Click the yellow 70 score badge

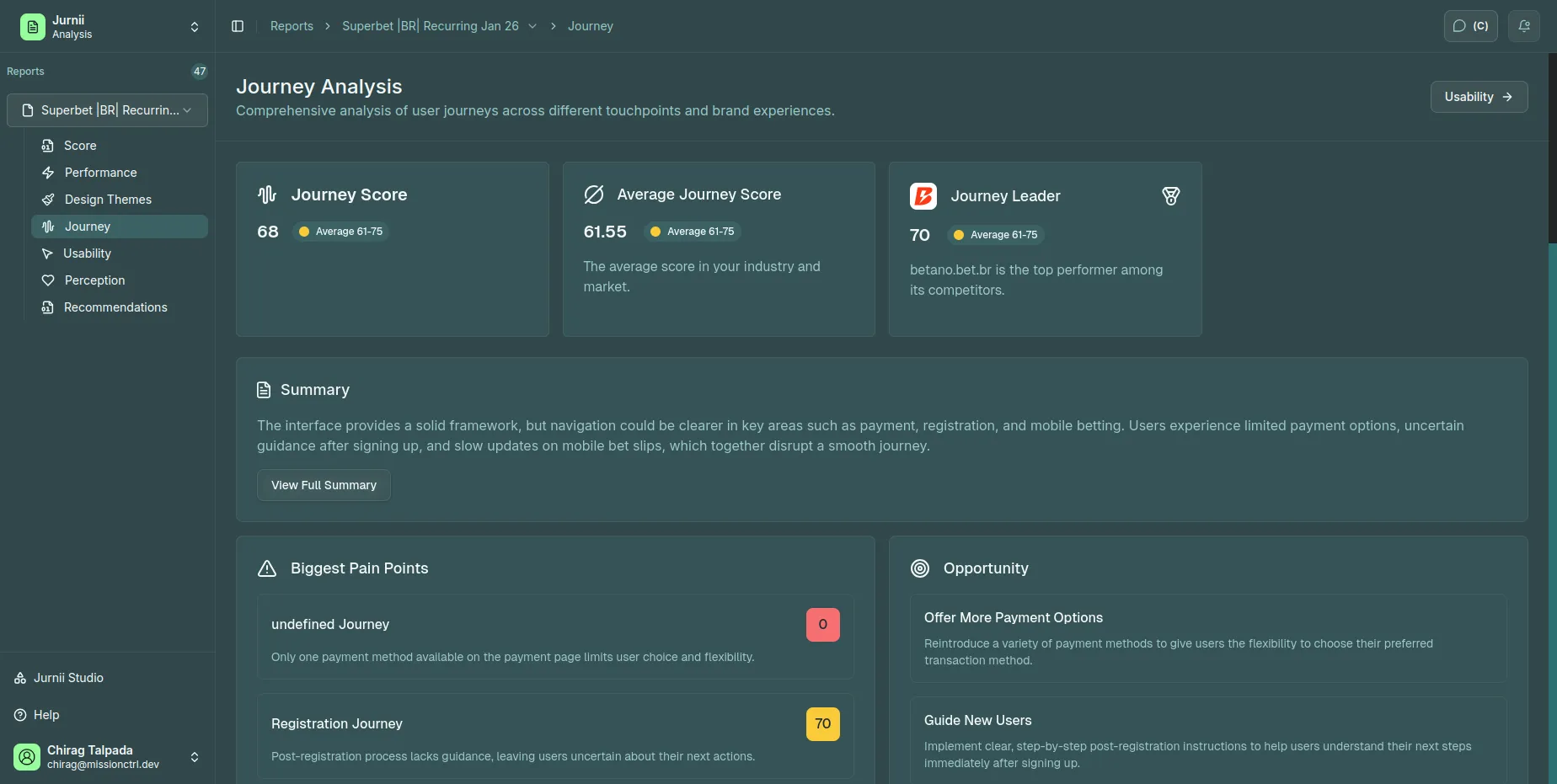822,723
